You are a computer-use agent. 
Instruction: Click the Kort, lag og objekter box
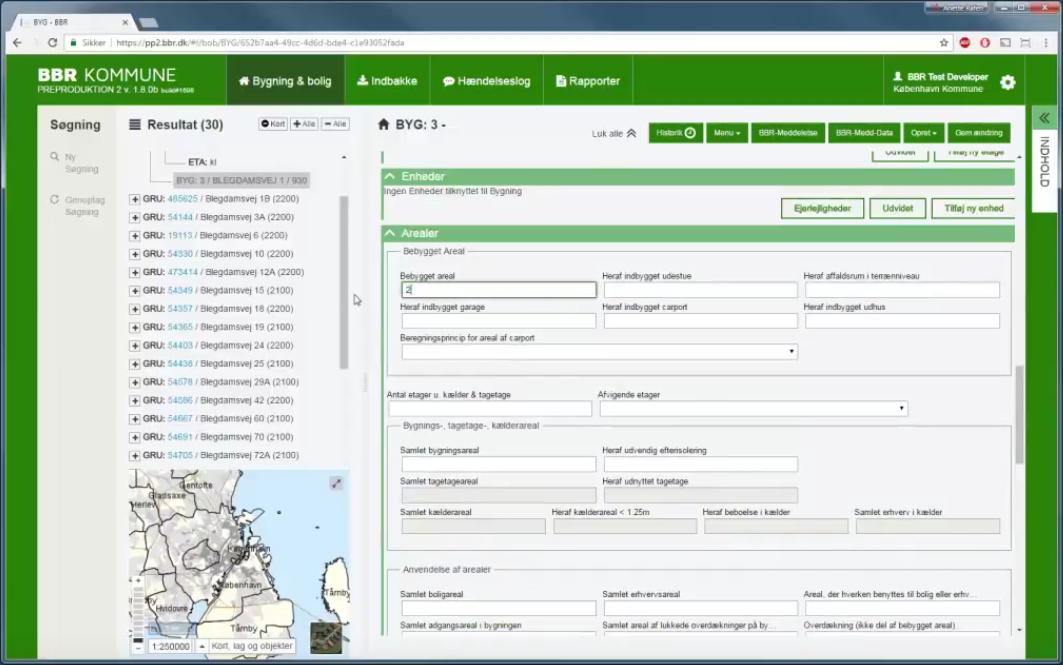point(252,646)
